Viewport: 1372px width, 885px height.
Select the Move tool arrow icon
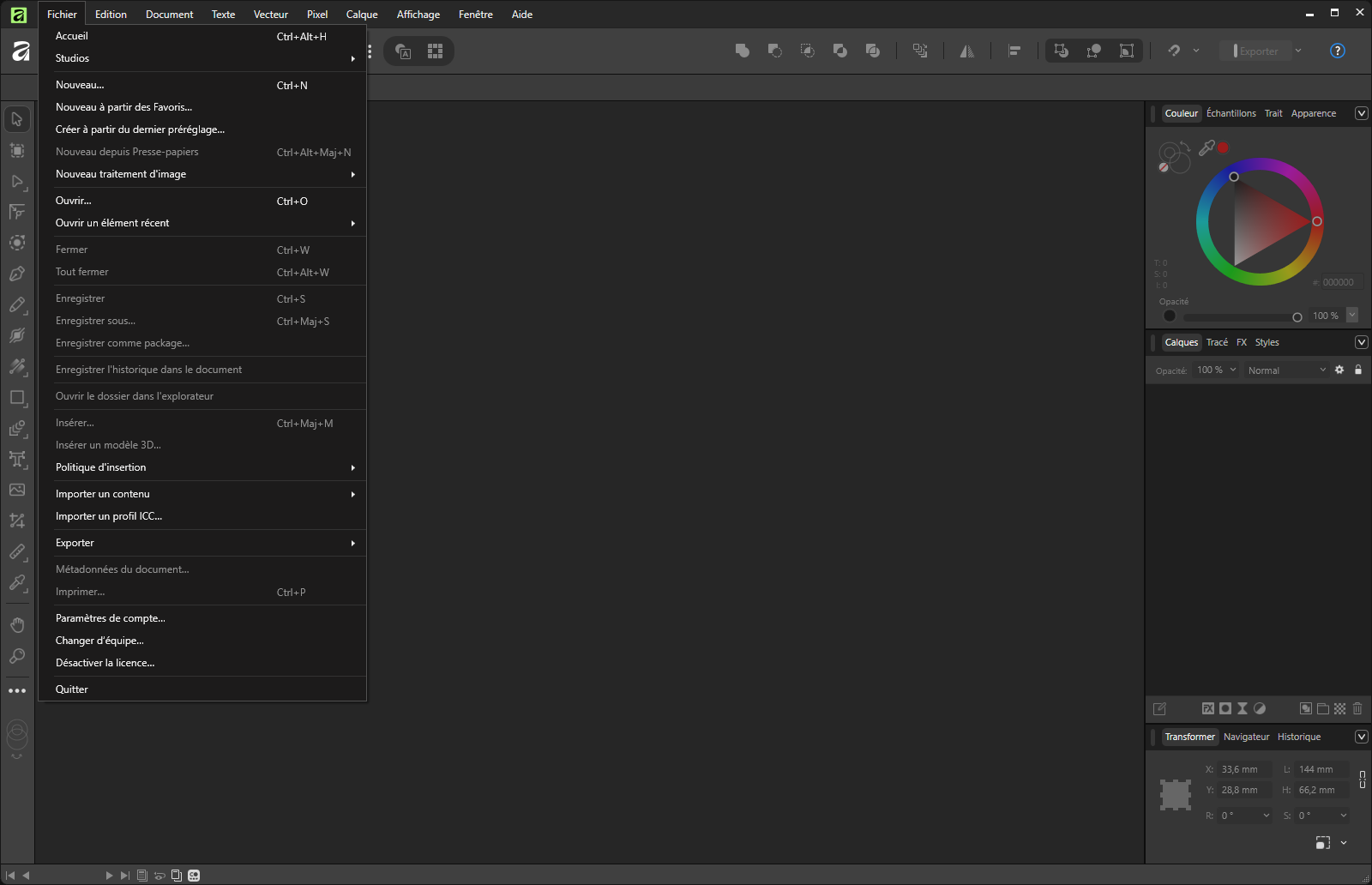coord(17,119)
